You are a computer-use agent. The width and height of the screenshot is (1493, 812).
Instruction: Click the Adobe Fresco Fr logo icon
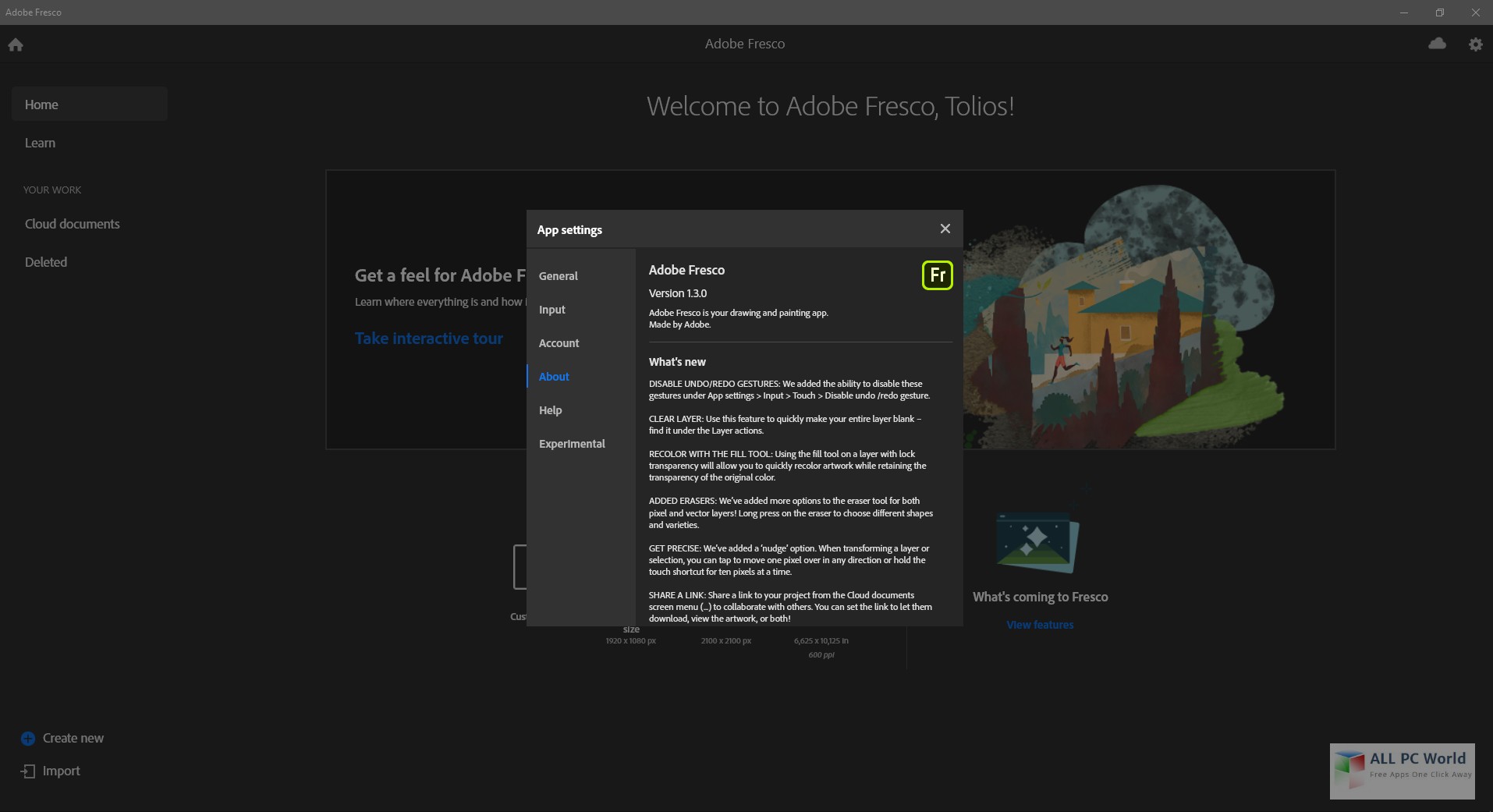[937, 275]
